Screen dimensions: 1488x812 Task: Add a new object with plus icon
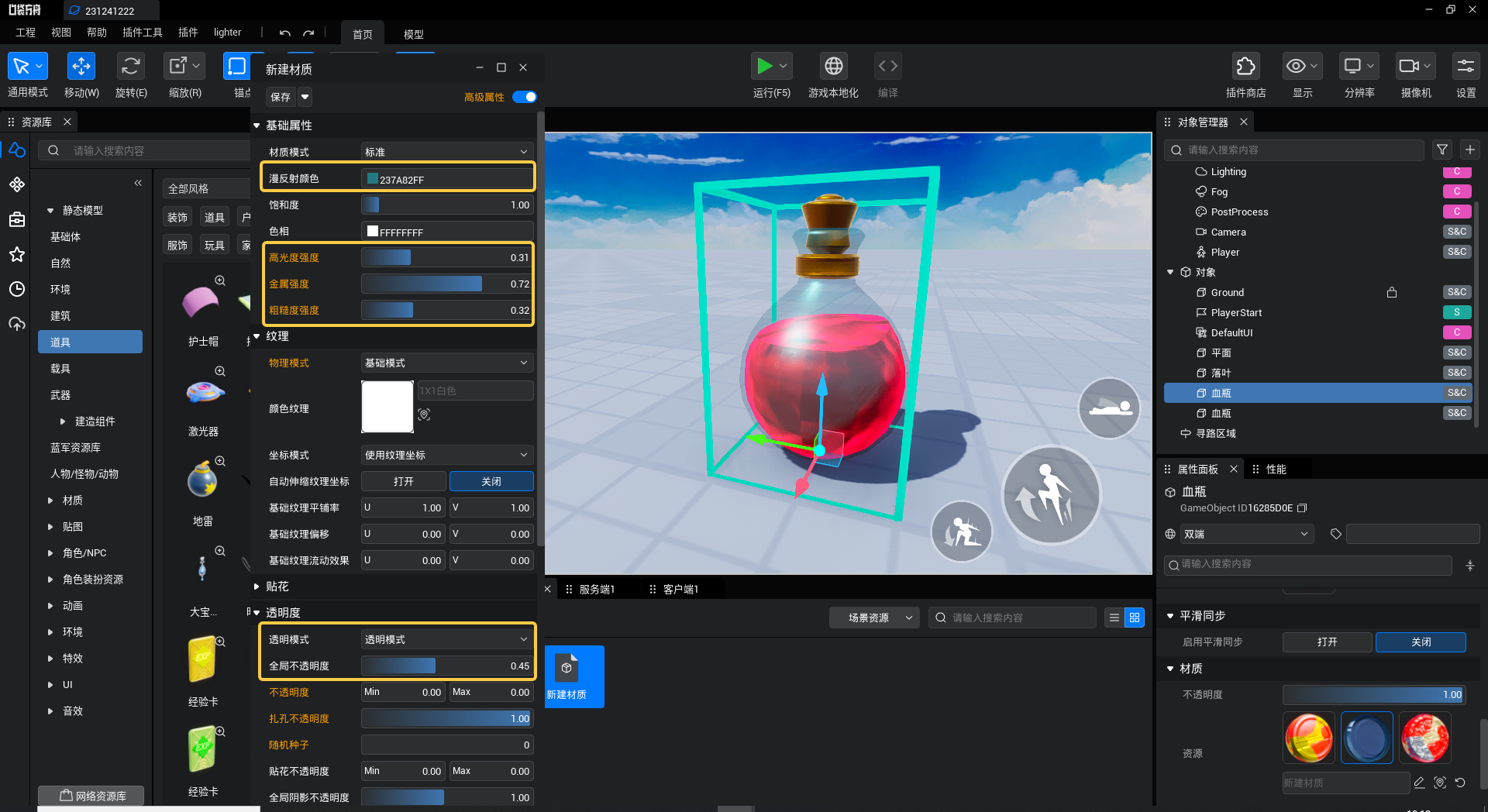tap(1470, 150)
